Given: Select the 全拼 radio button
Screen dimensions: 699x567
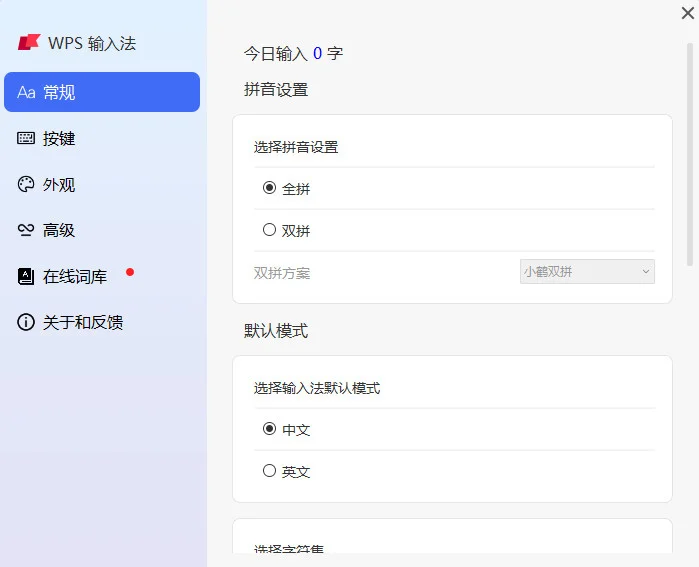Looking at the screenshot, I should pyautogui.click(x=269, y=188).
